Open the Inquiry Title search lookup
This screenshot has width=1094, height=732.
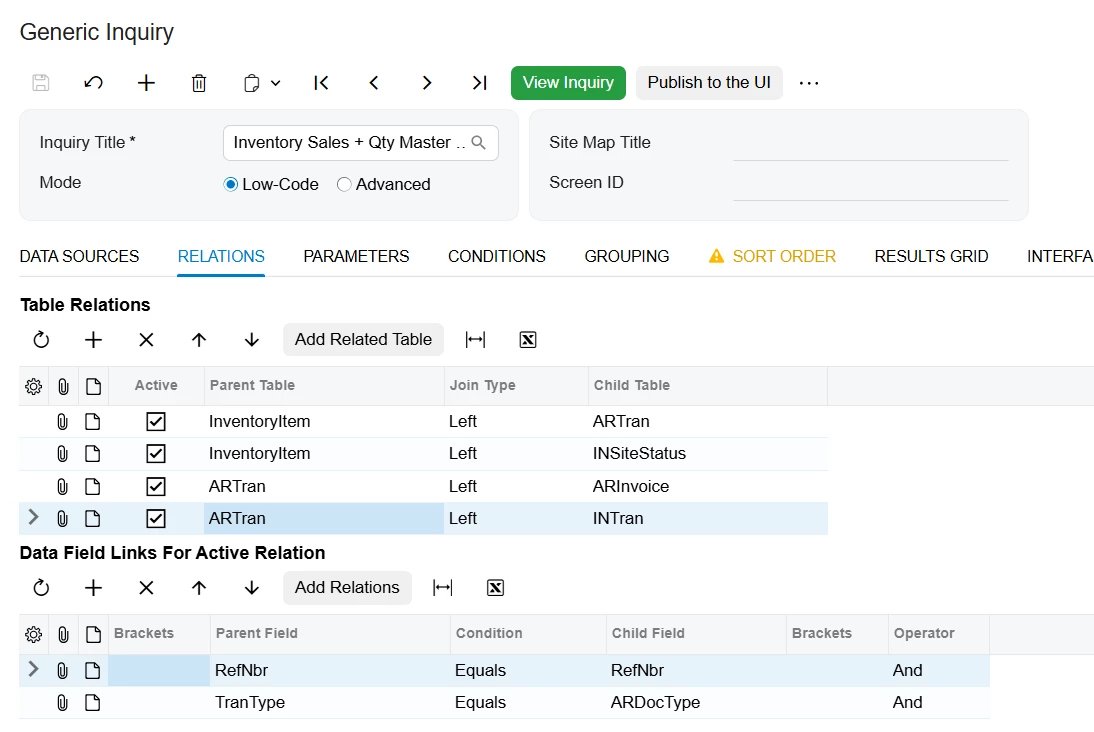[x=479, y=142]
